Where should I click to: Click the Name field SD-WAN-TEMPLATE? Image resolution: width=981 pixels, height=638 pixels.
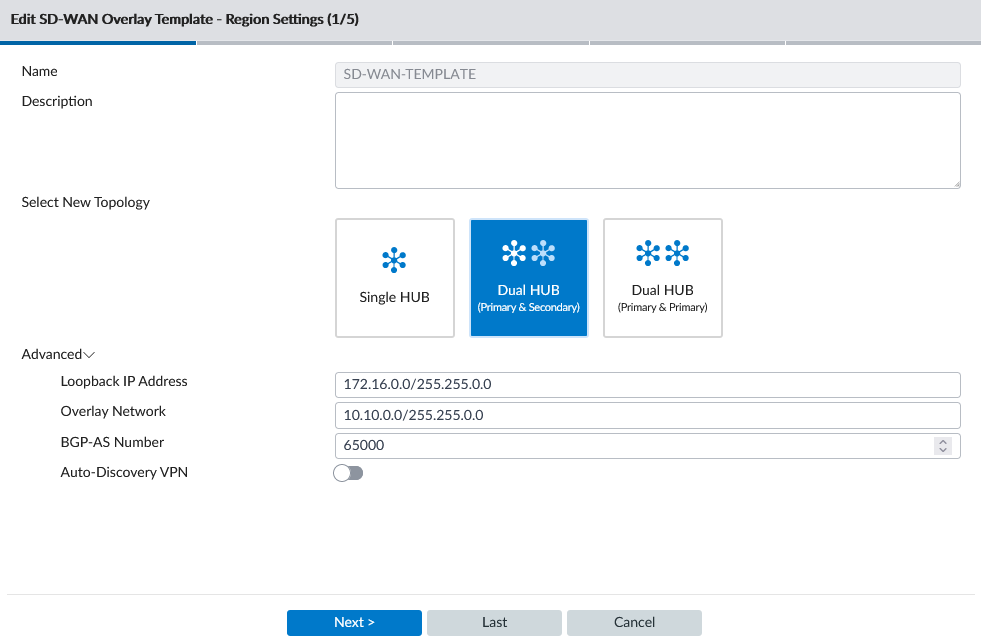[647, 74]
